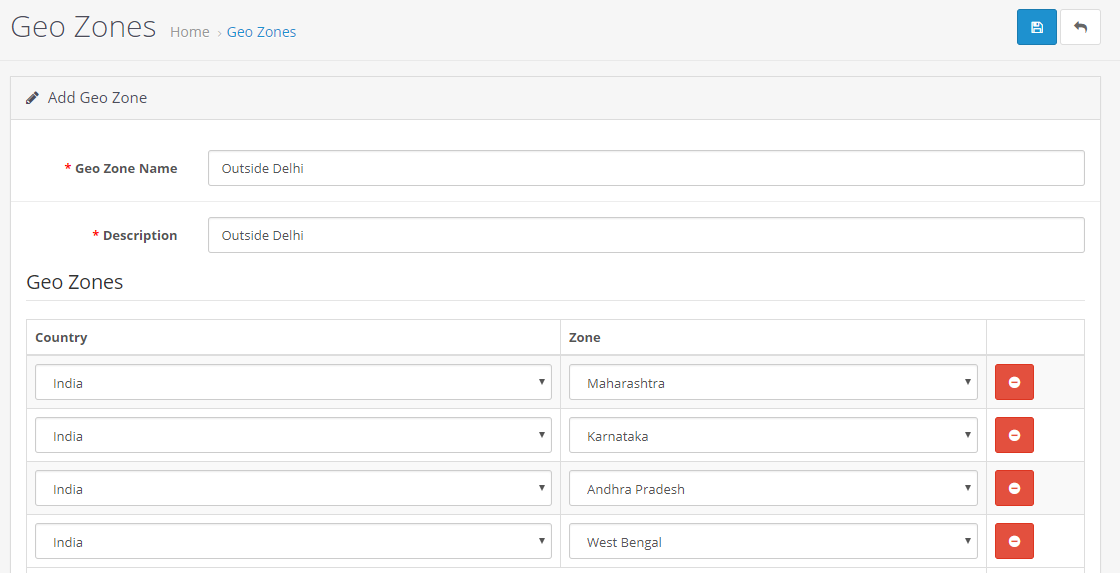Delete the West Bengal zone row

(1014, 541)
